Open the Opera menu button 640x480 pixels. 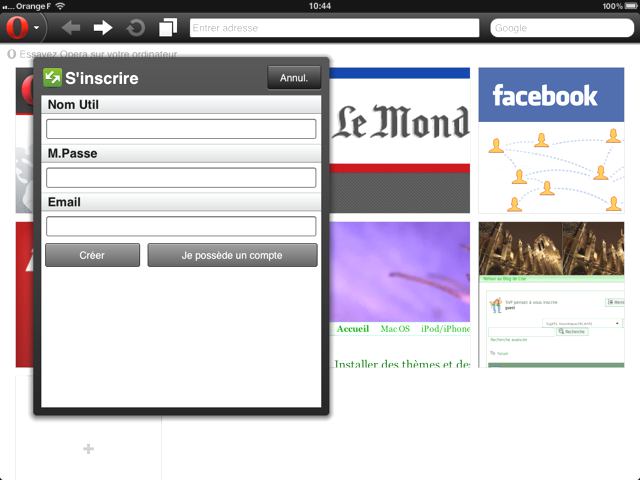coord(24,27)
